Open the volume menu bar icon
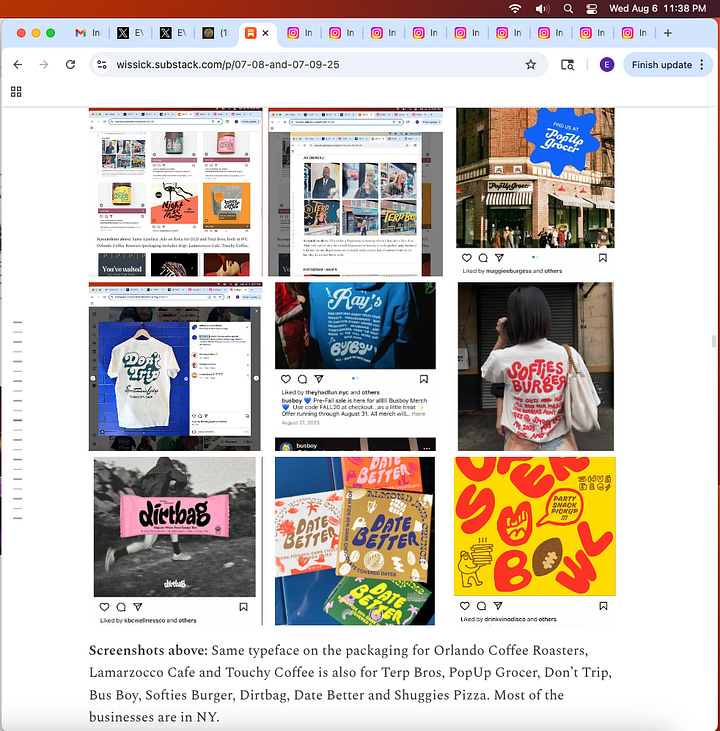 click(542, 8)
